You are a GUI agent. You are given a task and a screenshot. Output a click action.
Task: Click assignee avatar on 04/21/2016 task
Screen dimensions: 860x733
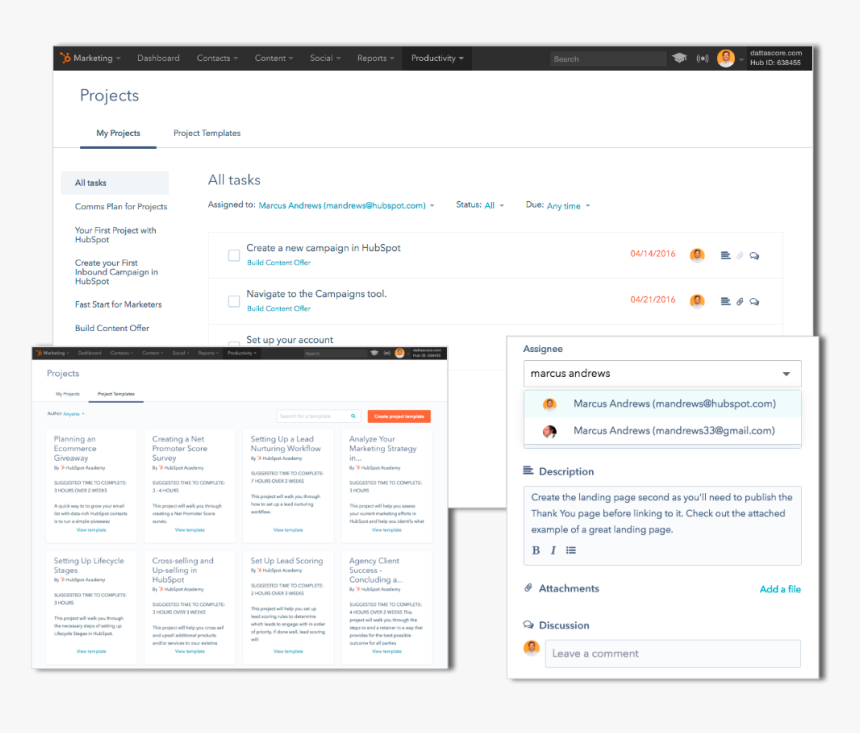coord(697,301)
